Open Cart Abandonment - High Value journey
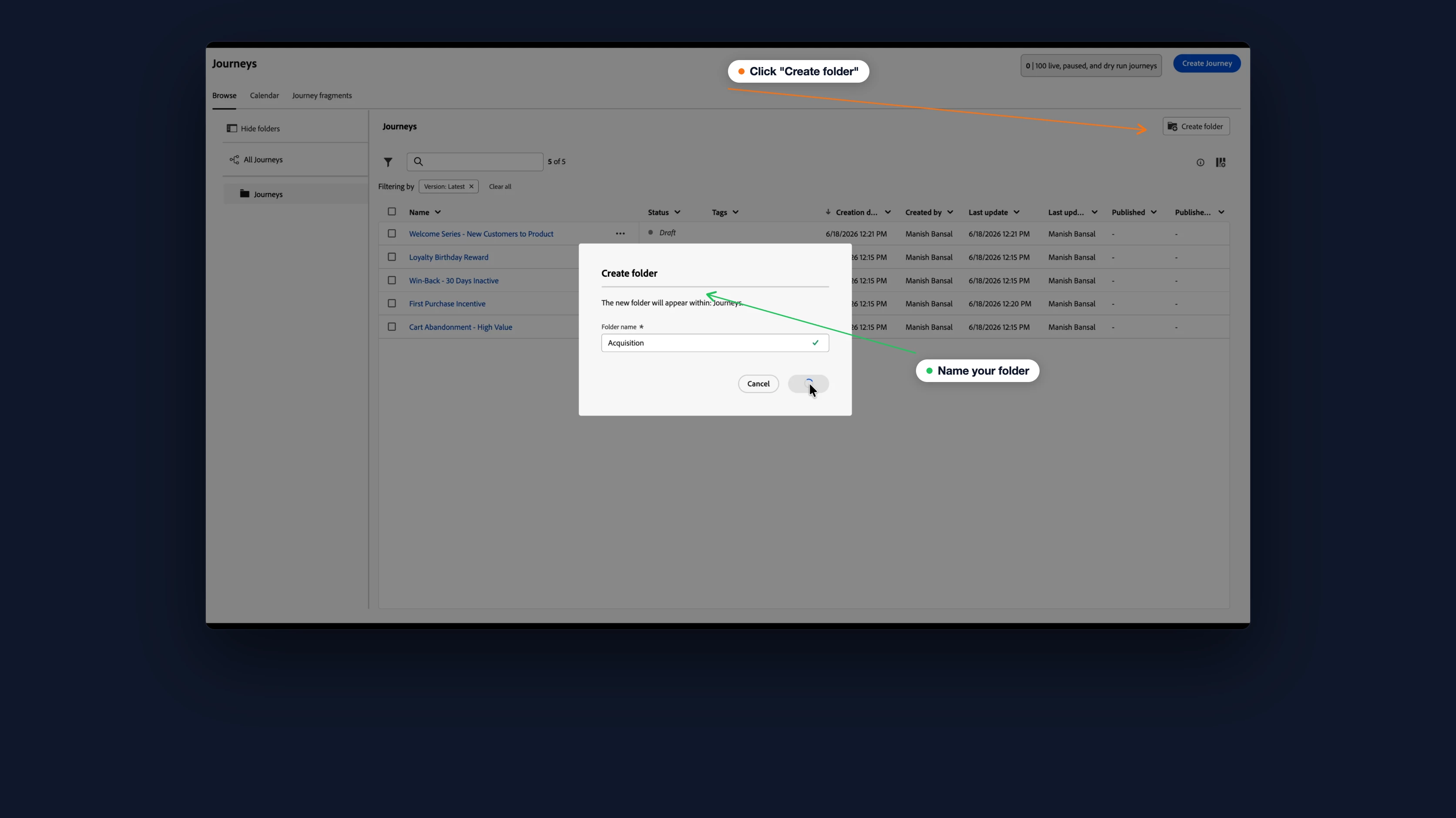This screenshot has width=1456, height=818. click(461, 327)
